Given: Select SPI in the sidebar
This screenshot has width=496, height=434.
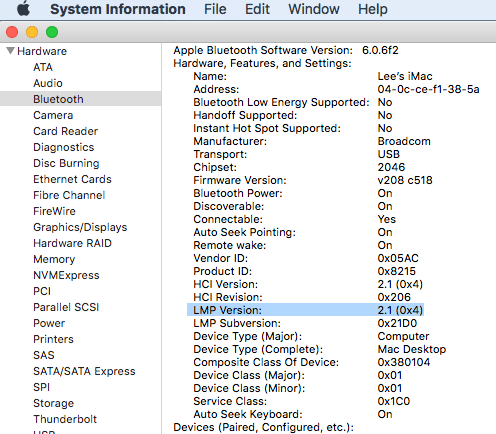Looking at the screenshot, I should (x=41, y=387).
